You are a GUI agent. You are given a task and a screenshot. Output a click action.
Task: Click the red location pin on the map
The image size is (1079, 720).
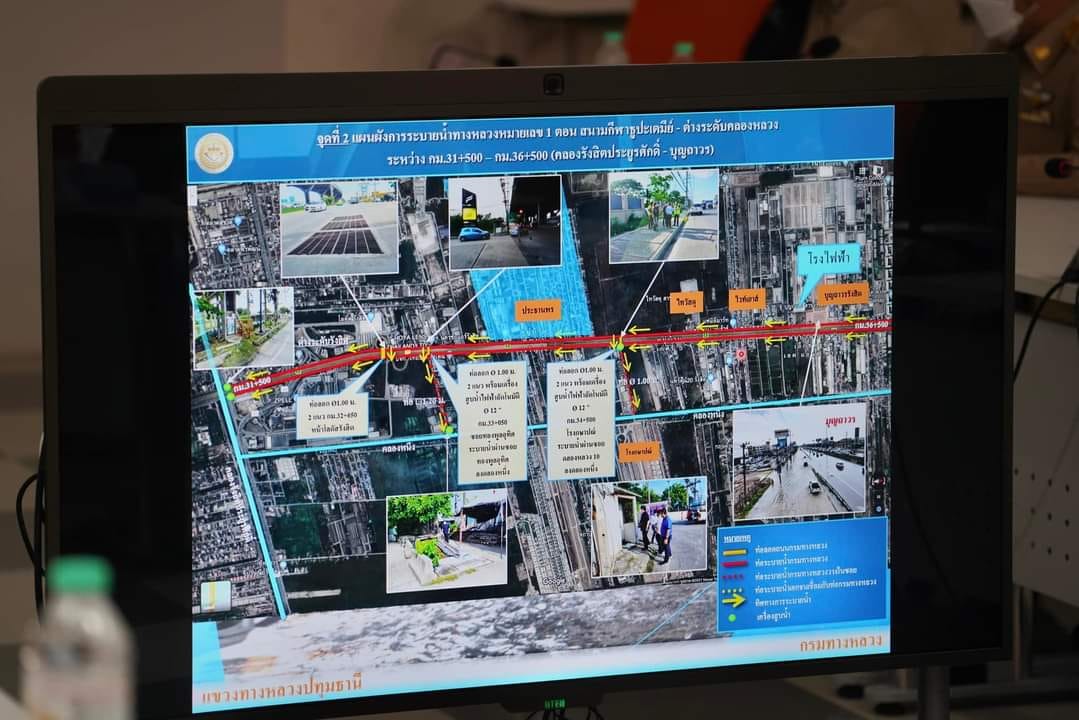pos(740,354)
